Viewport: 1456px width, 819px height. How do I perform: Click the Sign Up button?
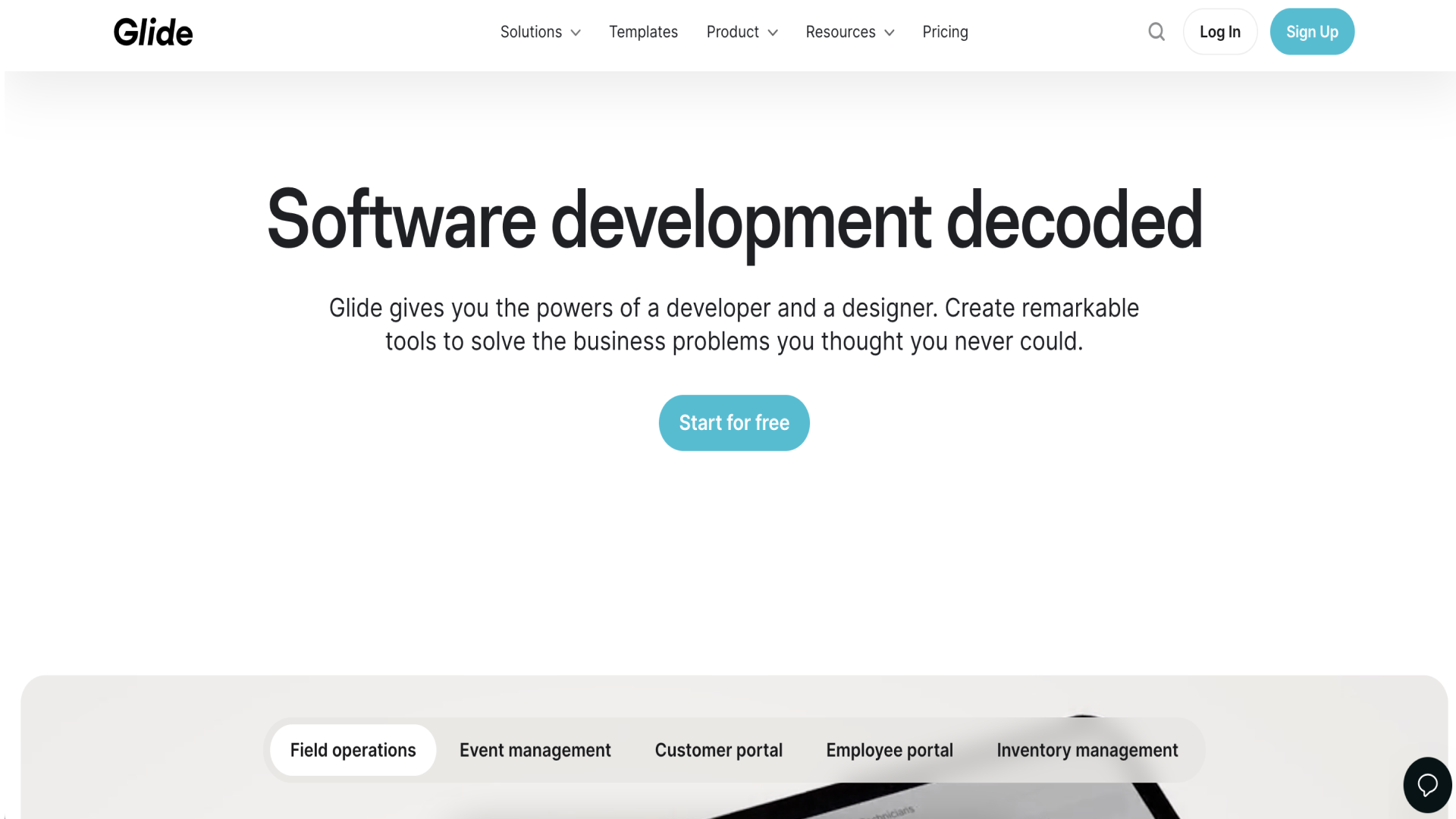pyautogui.click(x=1312, y=32)
